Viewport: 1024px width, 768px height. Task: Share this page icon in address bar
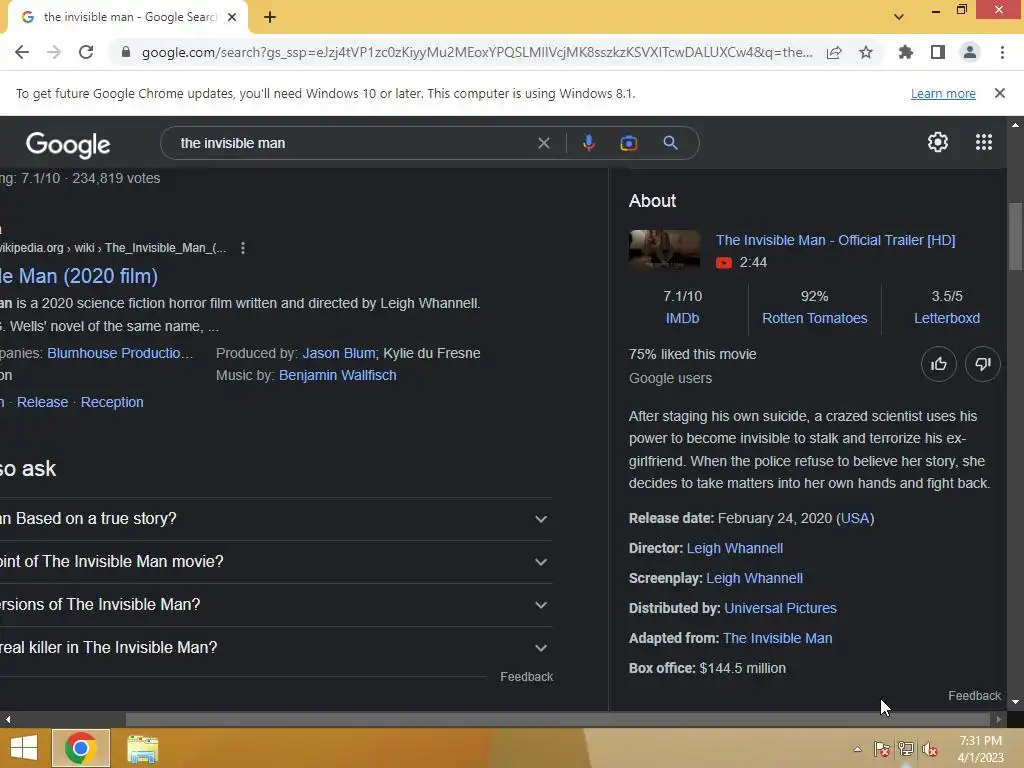click(x=834, y=52)
